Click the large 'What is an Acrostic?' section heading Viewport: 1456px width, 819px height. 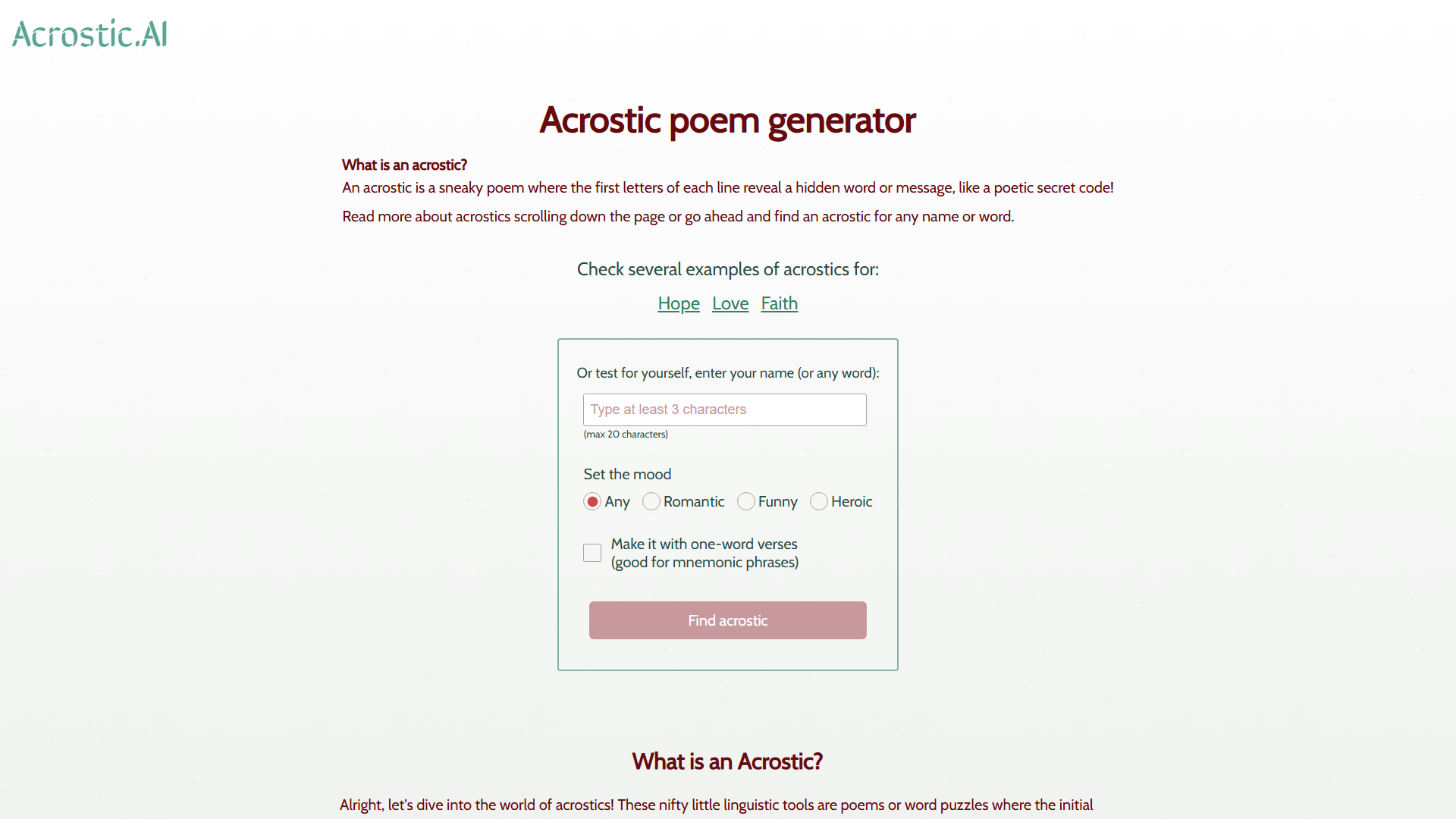(x=727, y=761)
